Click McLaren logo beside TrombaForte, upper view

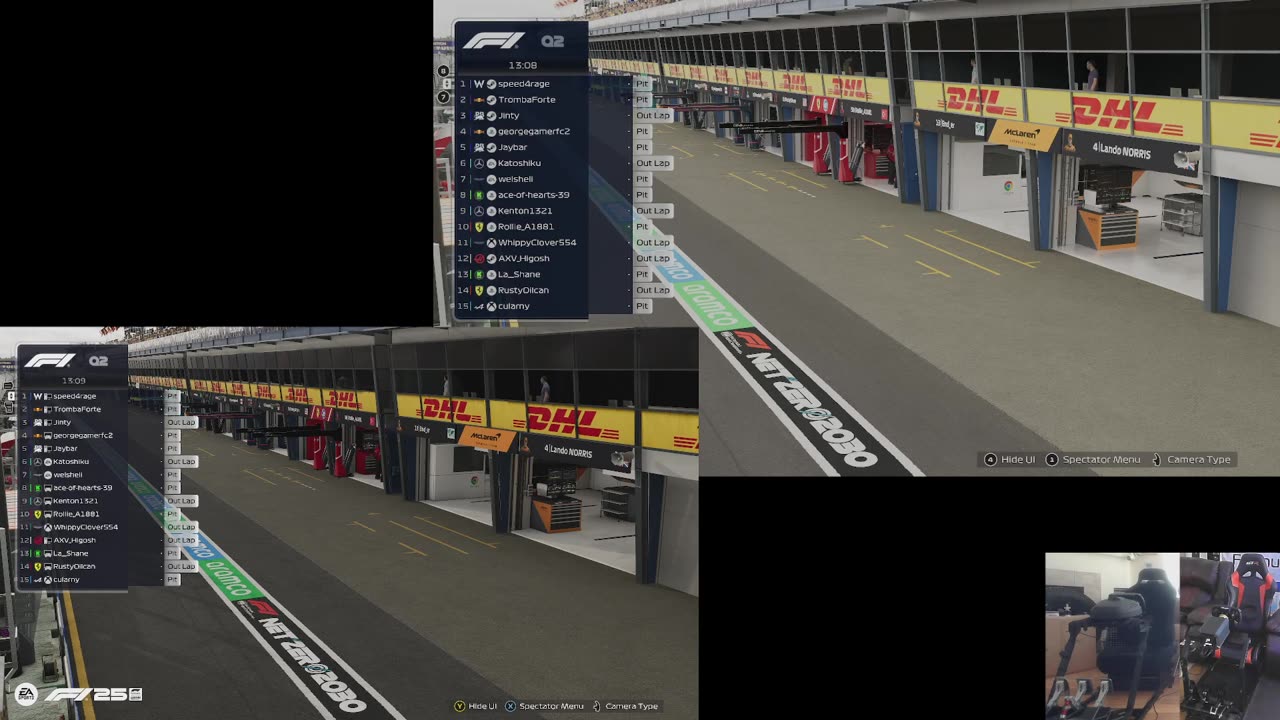[x=479, y=100]
